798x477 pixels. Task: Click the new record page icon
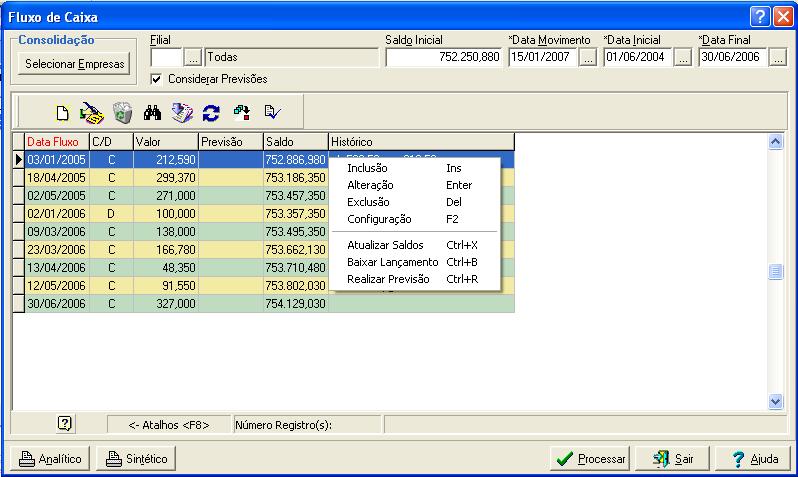62,113
